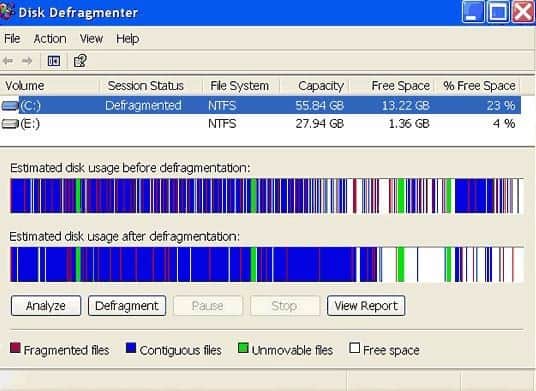Maximize the Disk Defragmenter window

pyautogui.click(x=498, y=12)
